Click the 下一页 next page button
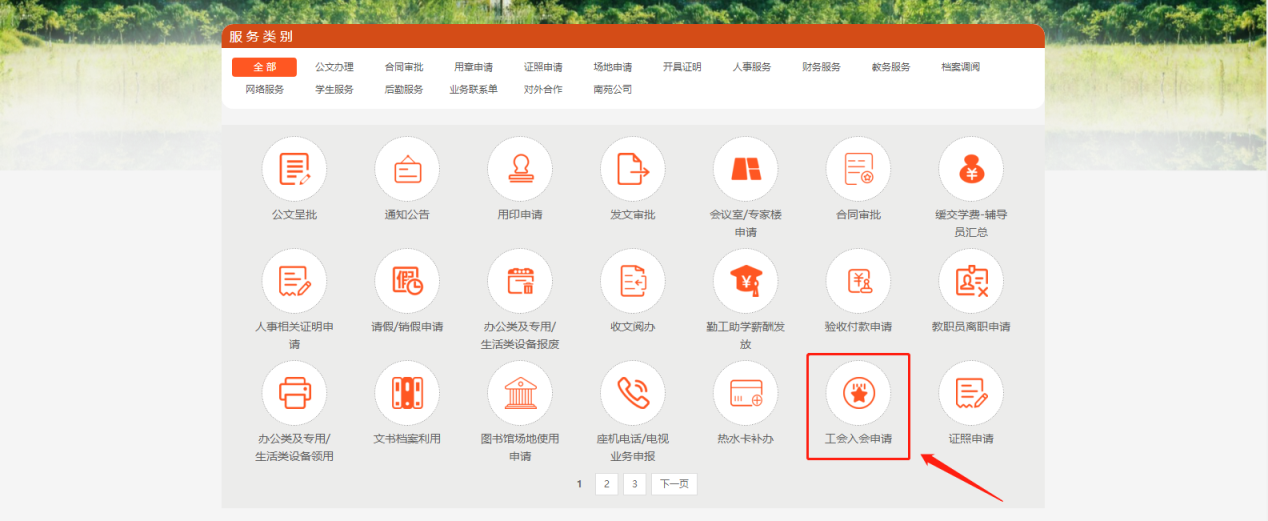This screenshot has height=521, width=1268. click(x=673, y=484)
